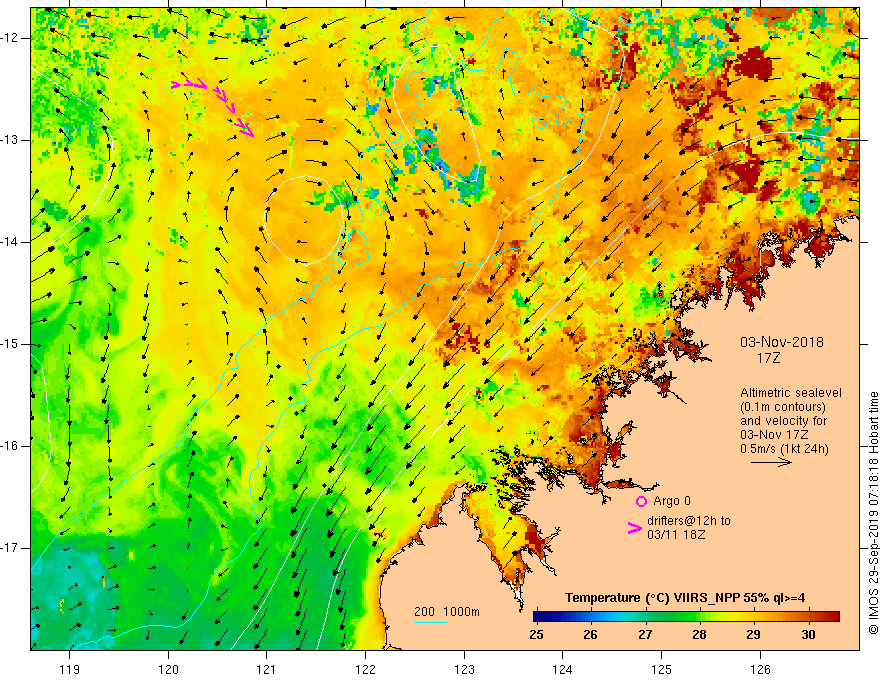880x680 pixels.
Task: Click the longitude axis label 120
Action: (168, 669)
